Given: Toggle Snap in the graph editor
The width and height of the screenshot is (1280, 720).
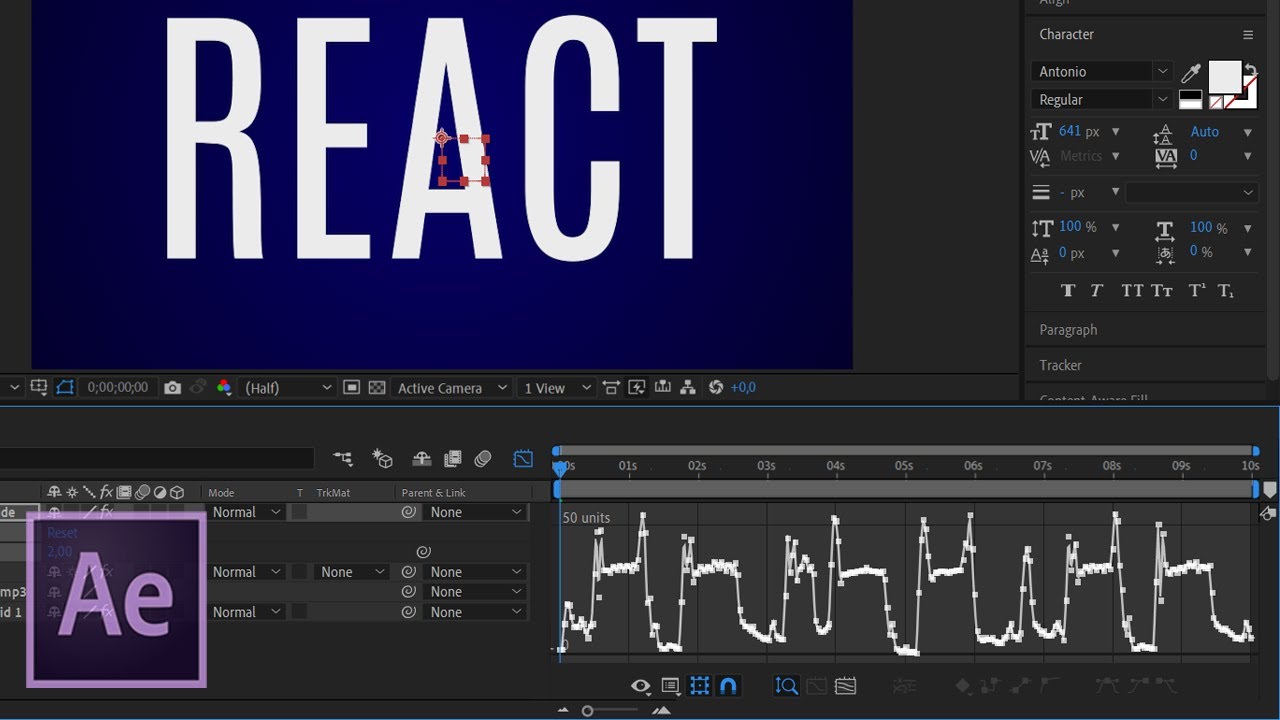Looking at the screenshot, I should [728, 686].
